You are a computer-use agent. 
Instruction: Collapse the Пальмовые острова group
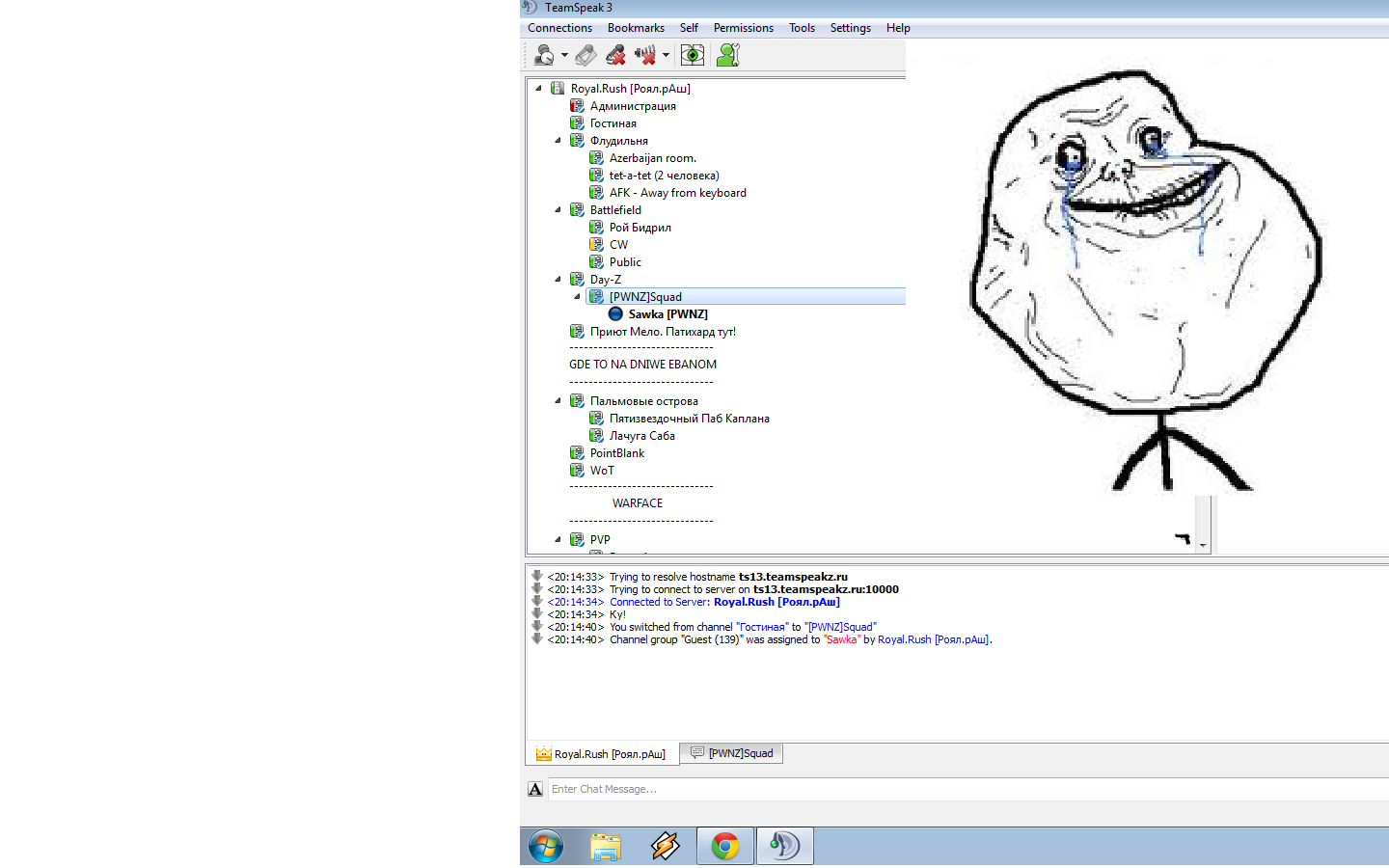click(558, 400)
